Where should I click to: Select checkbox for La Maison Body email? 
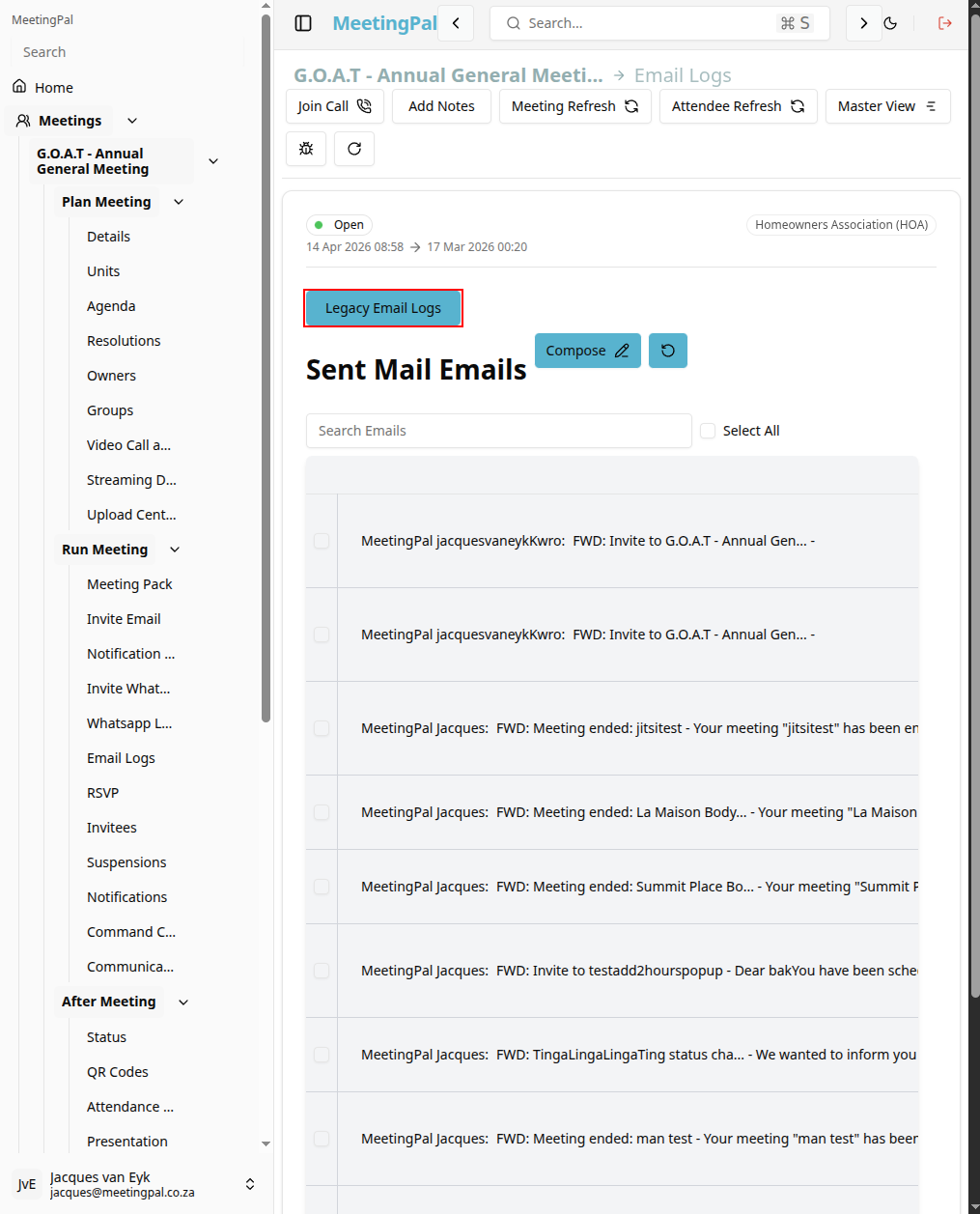(322, 812)
